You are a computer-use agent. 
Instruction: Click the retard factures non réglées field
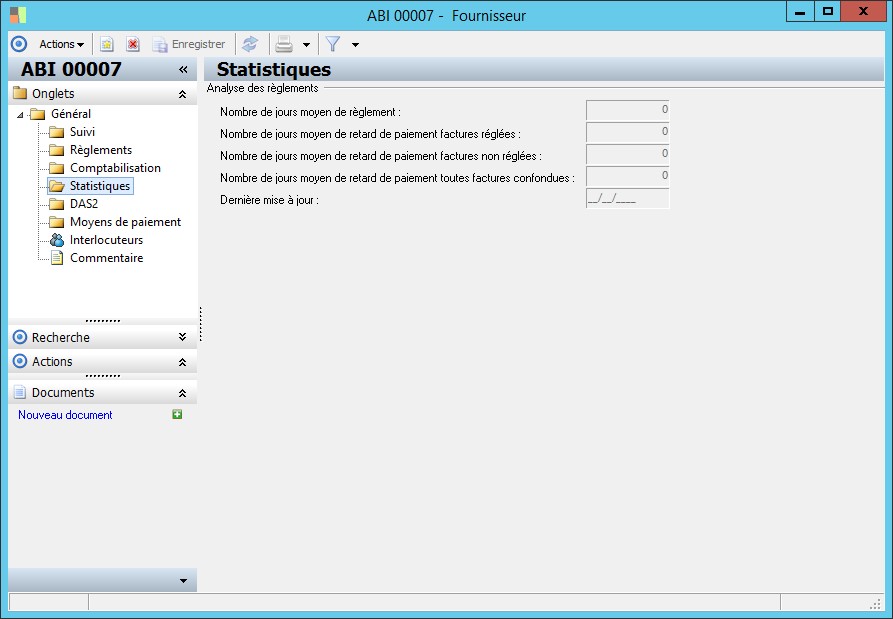(628, 154)
